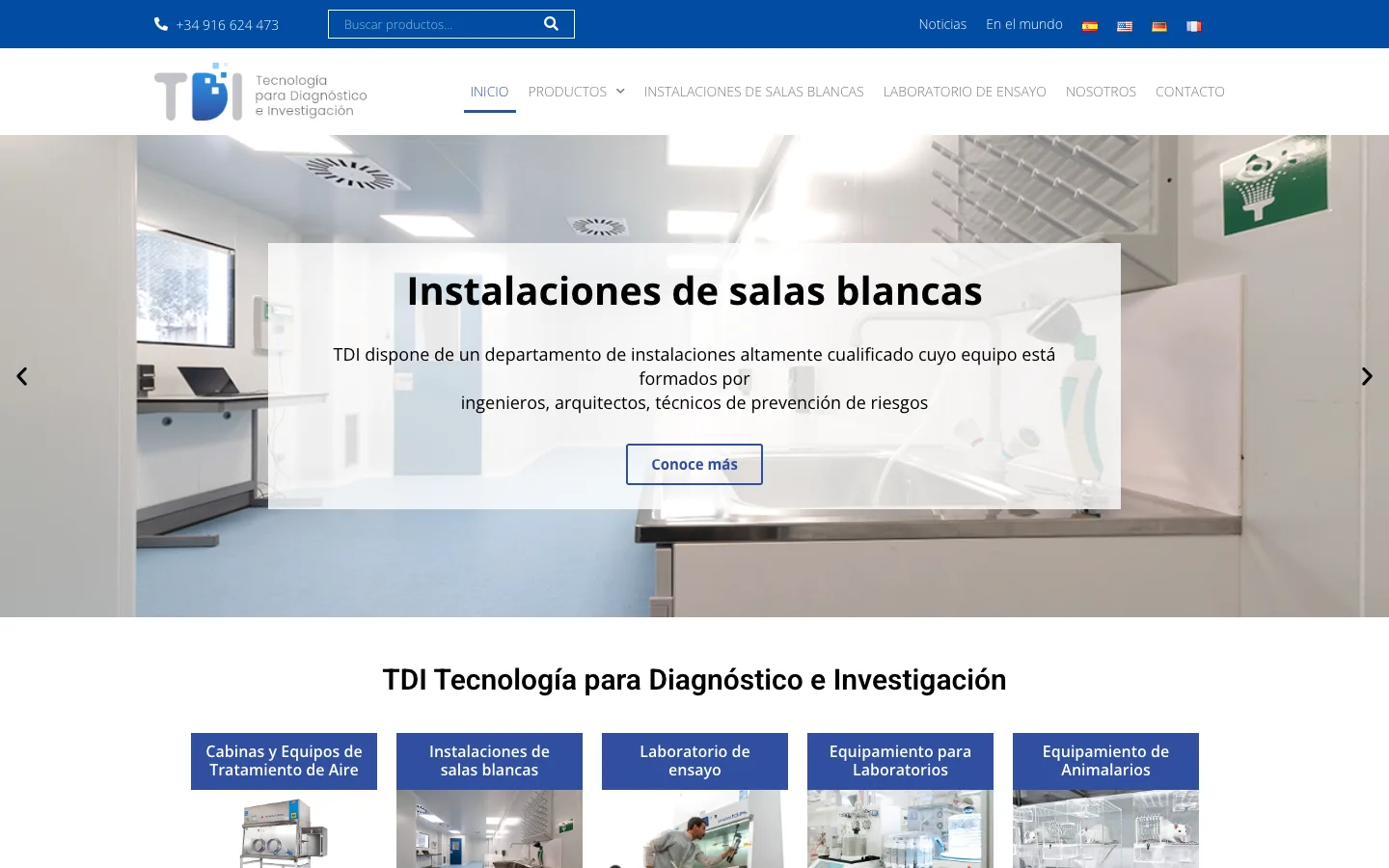The height and width of the screenshot is (868, 1389).
Task: Call the +34 916 624 473 number link
Action: point(228,25)
